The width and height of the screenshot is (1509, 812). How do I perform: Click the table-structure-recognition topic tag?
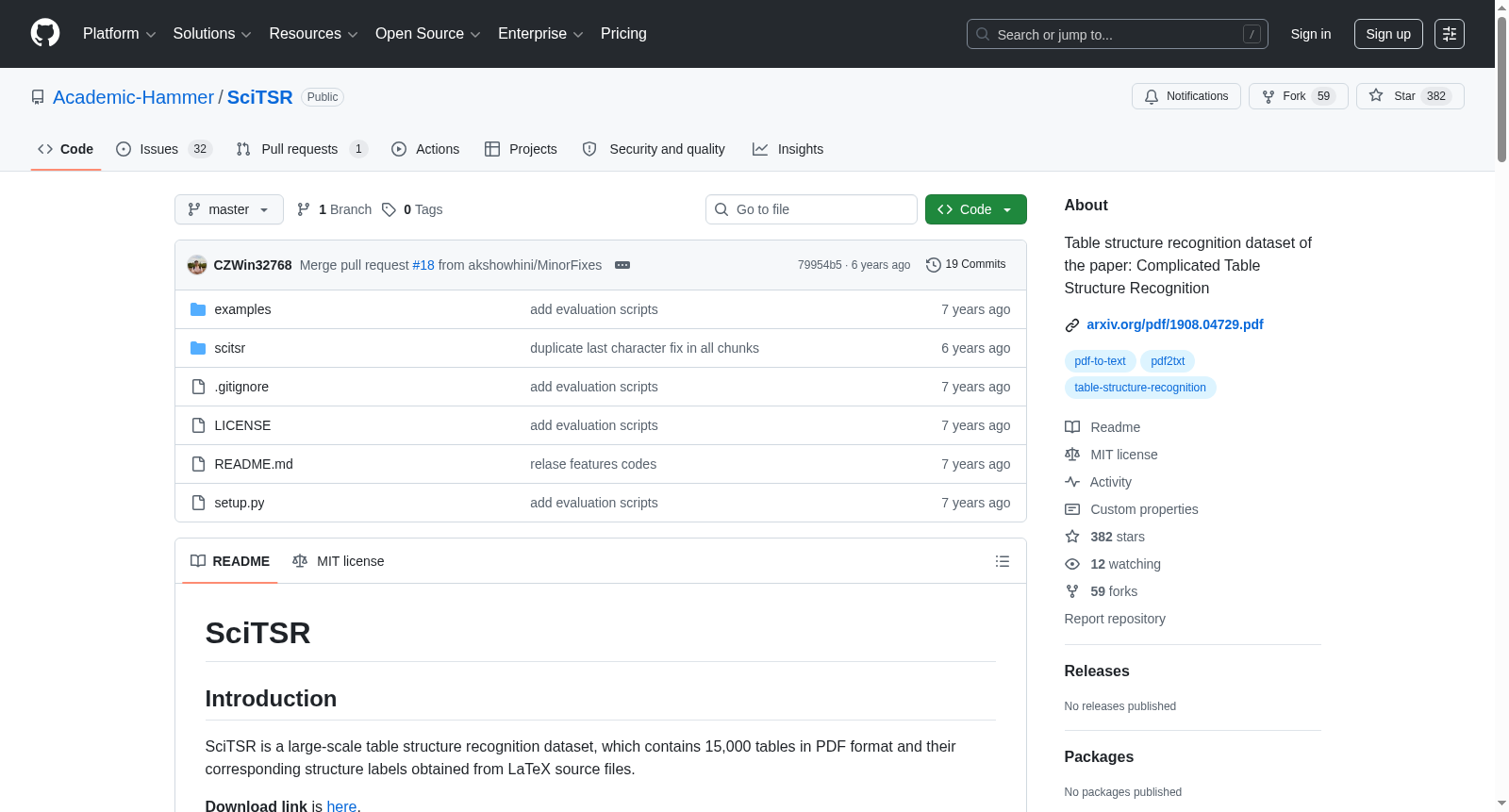[x=1140, y=388]
